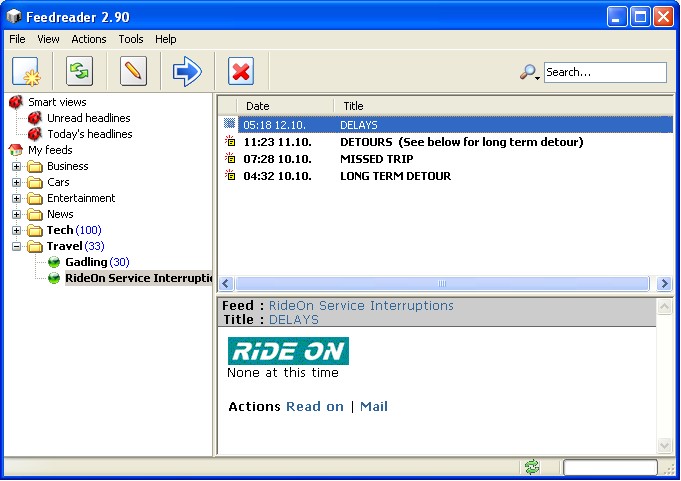The height and width of the screenshot is (481, 681).
Task: Click the Read on link
Action: tap(314, 406)
